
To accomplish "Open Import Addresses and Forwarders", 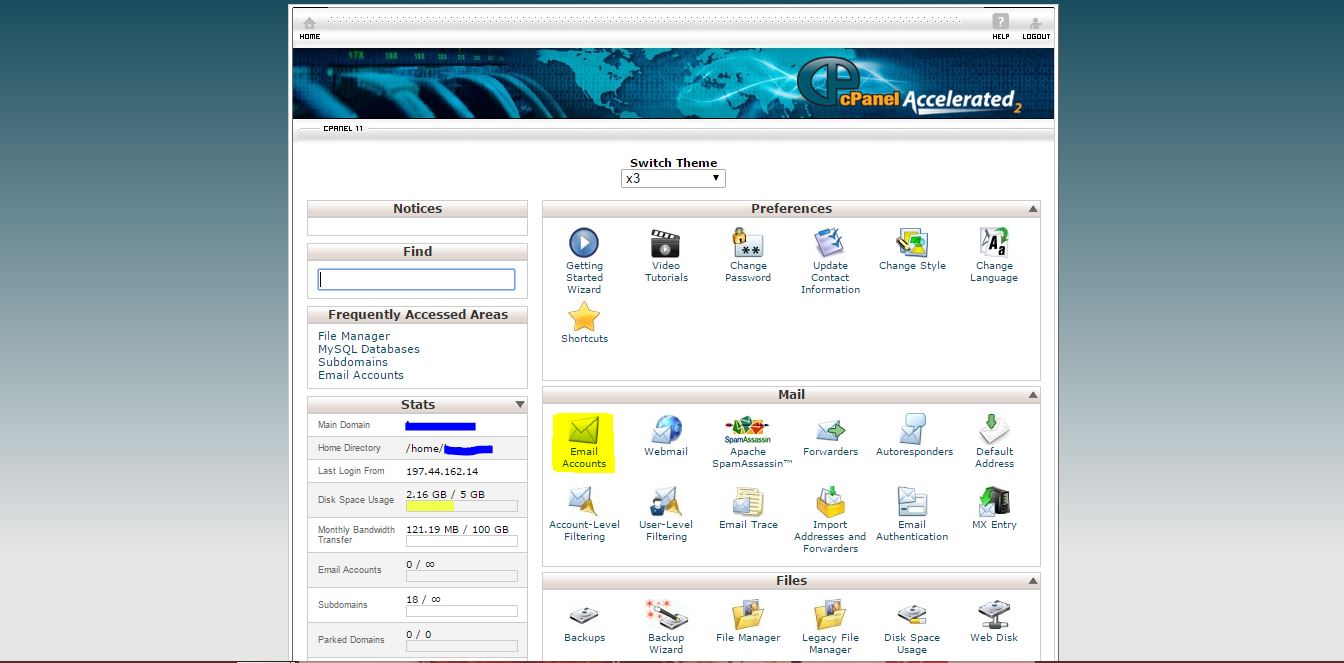I will tap(830, 521).
